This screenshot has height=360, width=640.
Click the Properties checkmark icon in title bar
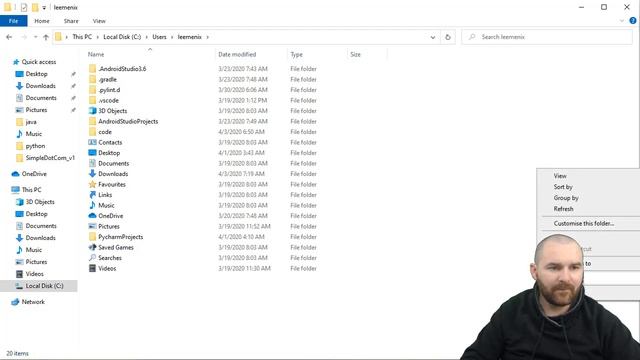pos(24,7)
